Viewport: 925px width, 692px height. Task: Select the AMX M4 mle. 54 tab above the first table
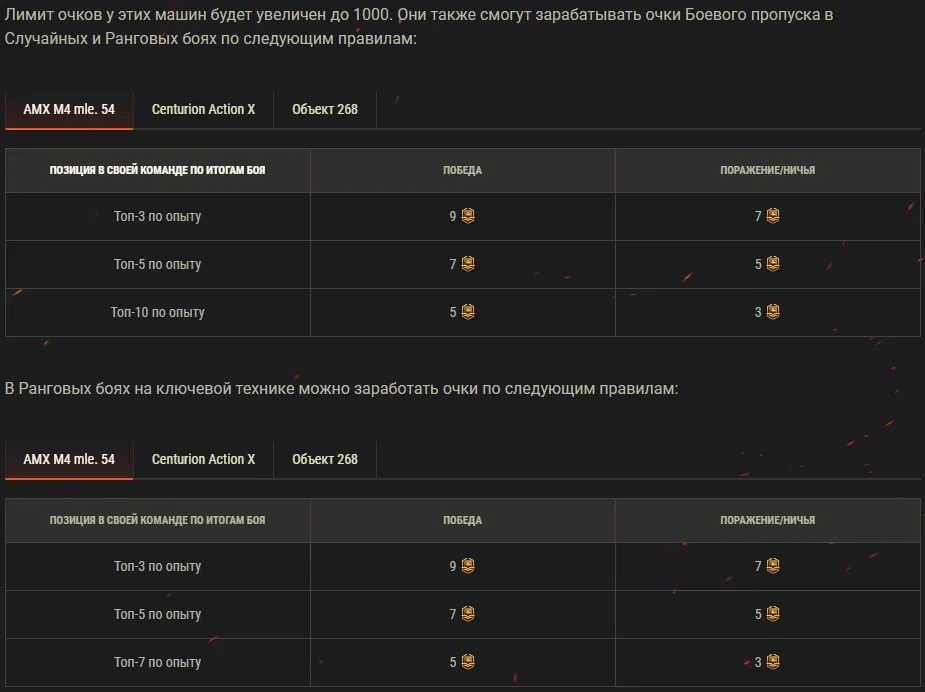pyautogui.click(x=69, y=109)
